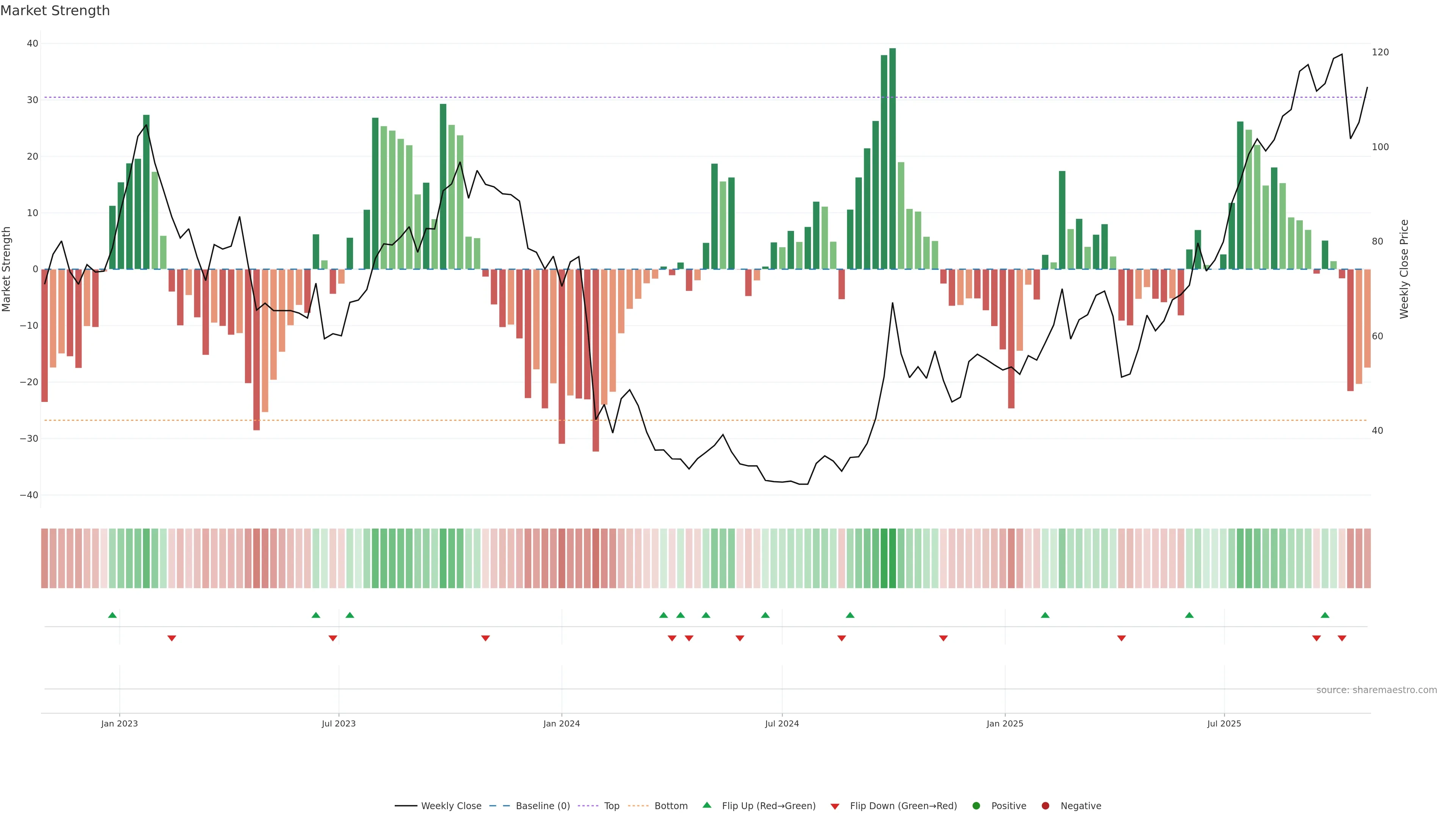
Task: Click the tallest green bar near 40
Action: point(893,158)
